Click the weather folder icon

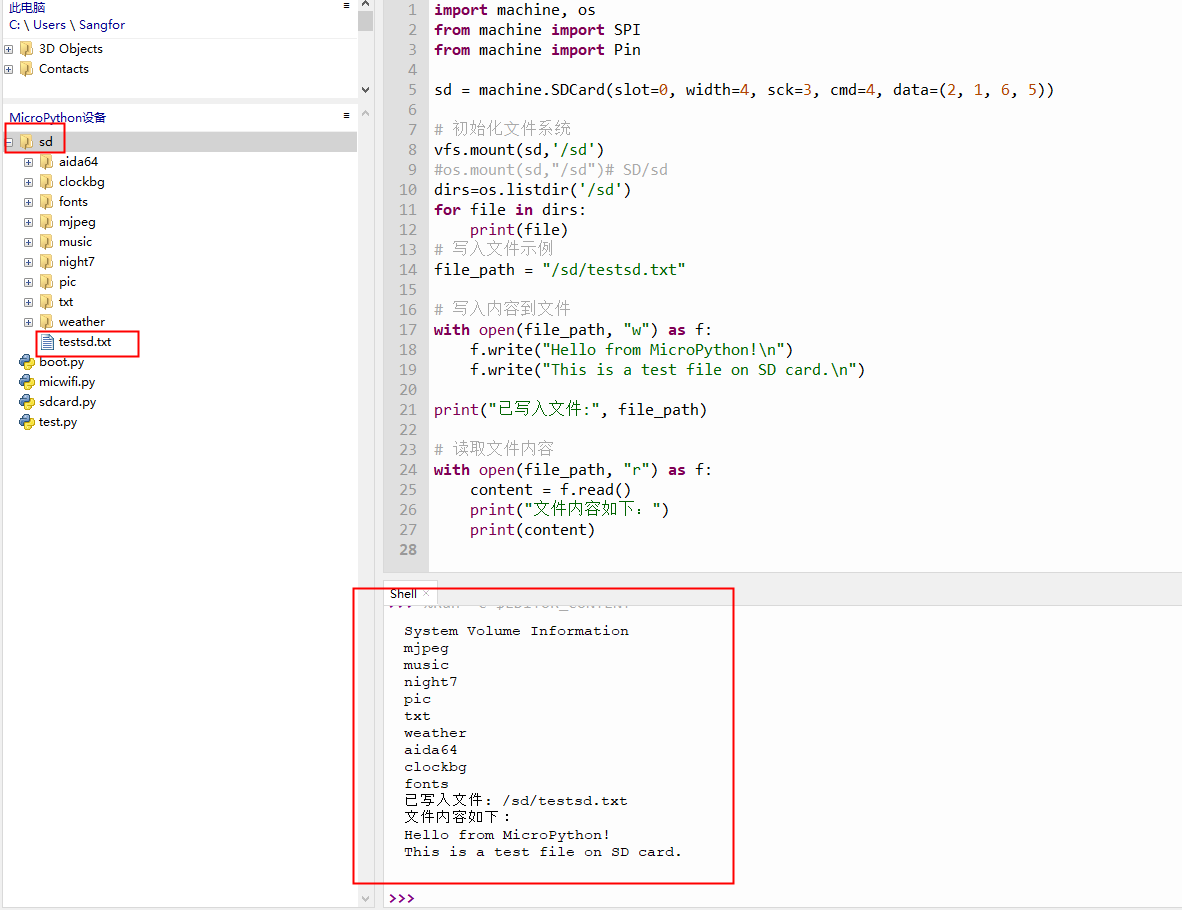coord(48,321)
